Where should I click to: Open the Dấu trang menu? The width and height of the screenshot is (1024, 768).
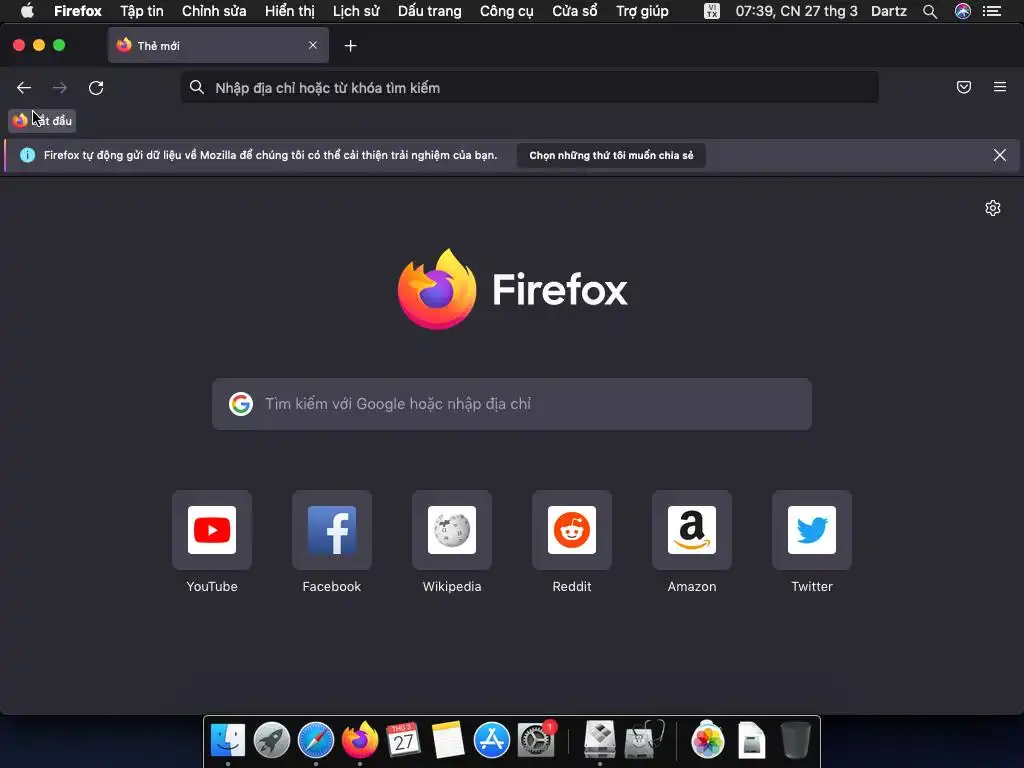[x=430, y=11]
